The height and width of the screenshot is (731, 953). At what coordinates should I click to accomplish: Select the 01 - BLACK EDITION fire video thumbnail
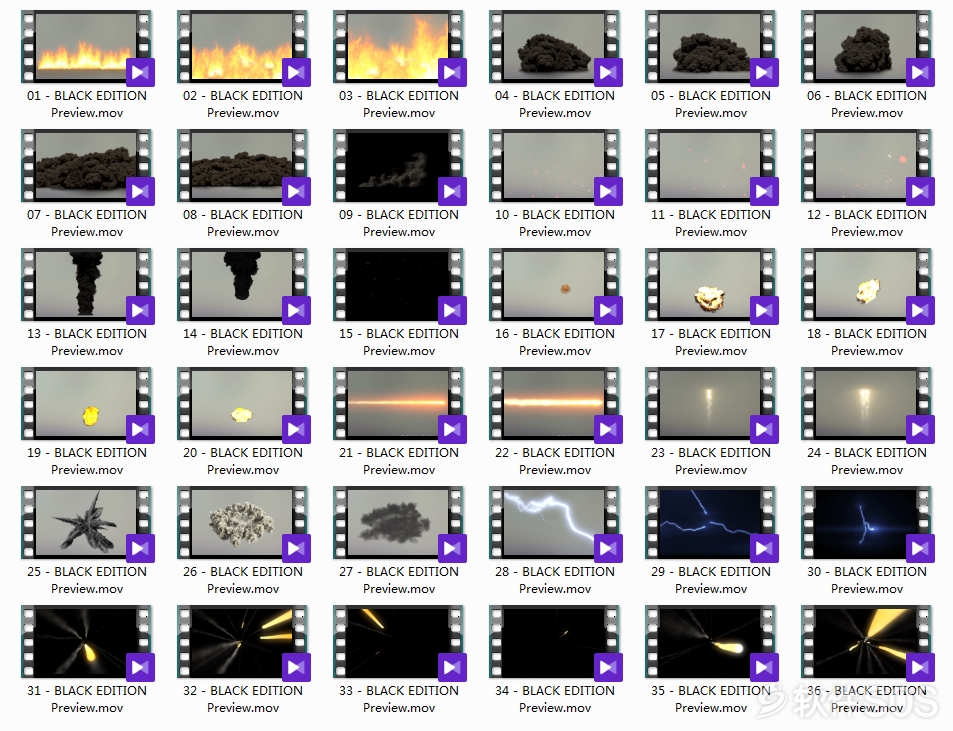pos(86,46)
